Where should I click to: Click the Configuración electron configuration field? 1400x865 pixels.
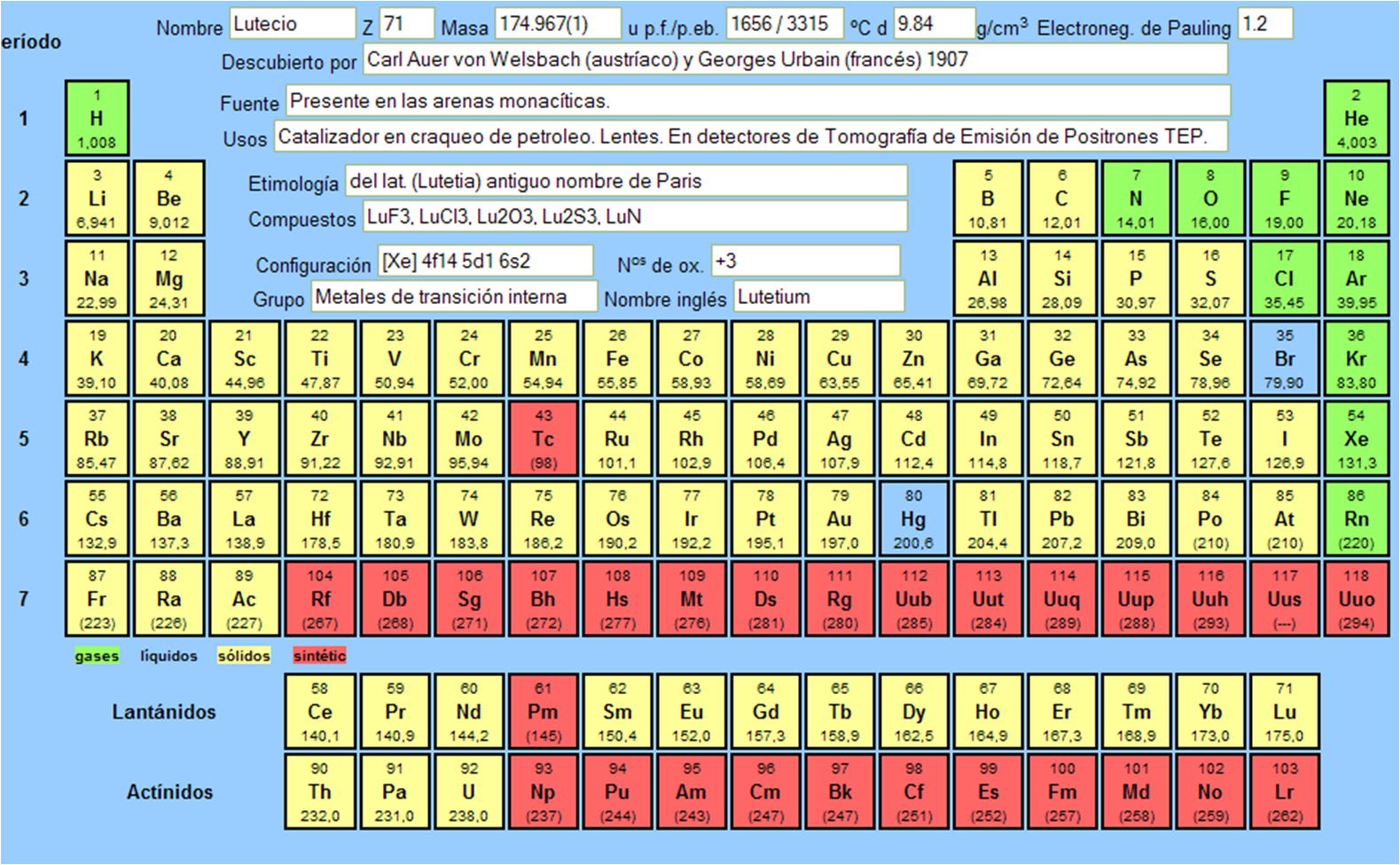(x=485, y=261)
